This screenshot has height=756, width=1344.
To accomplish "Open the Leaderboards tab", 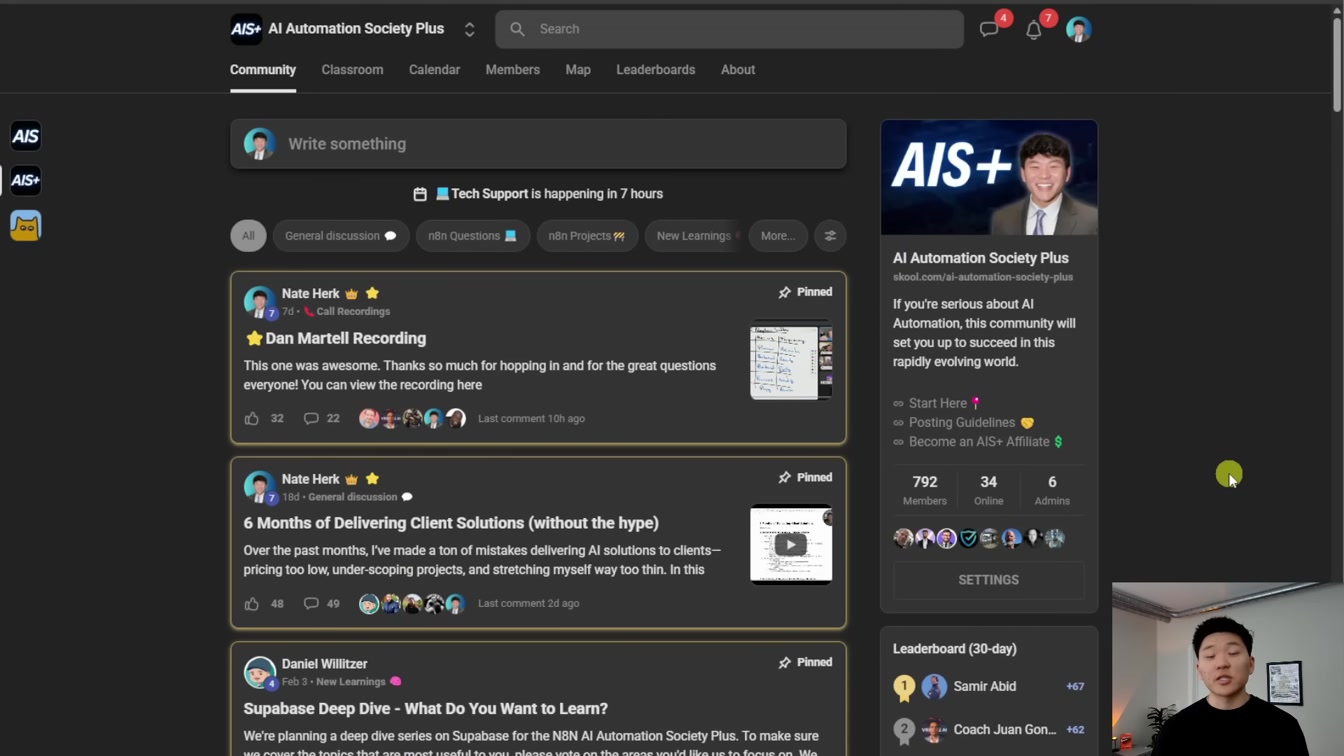I will point(656,70).
